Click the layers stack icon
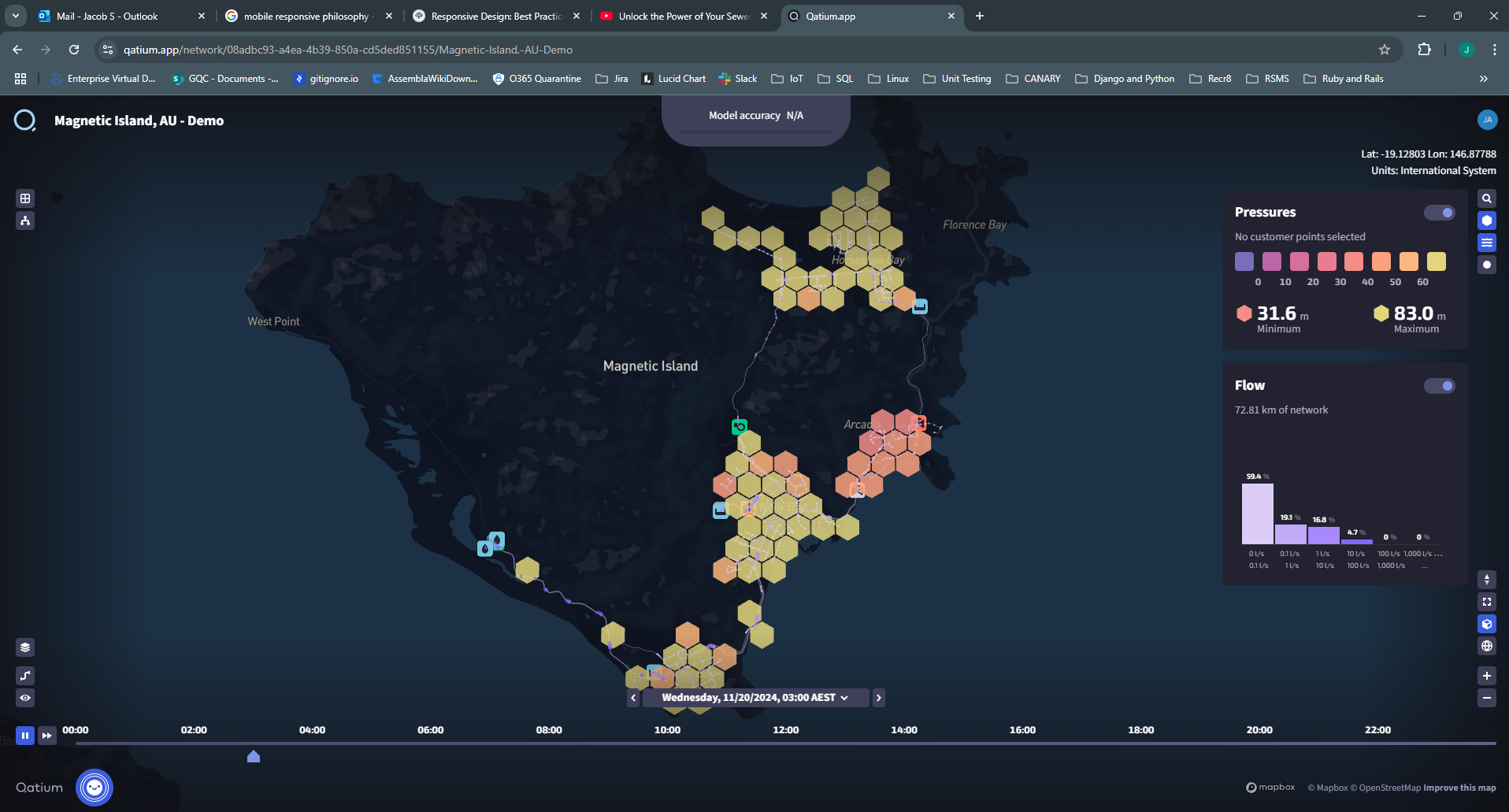The width and height of the screenshot is (1509, 812). coord(25,647)
